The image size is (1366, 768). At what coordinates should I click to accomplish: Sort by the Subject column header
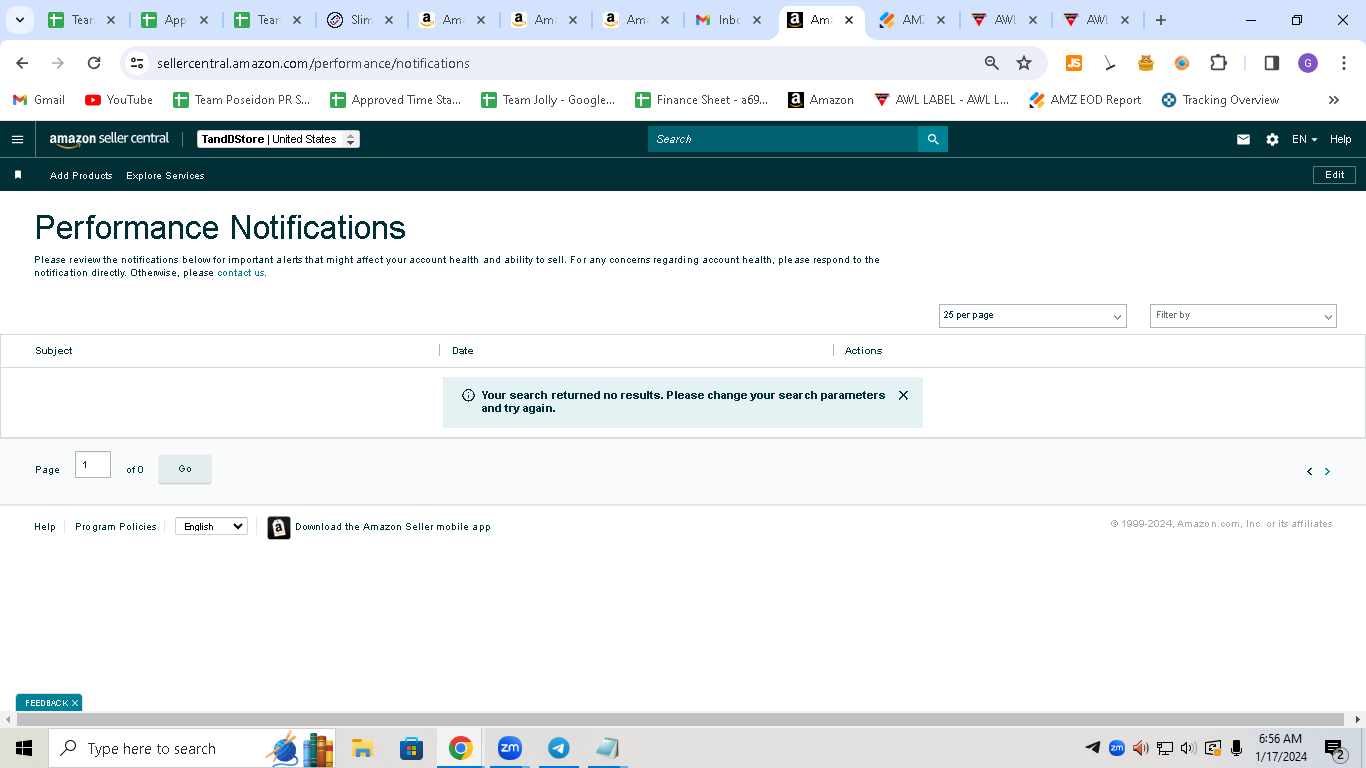coord(54,351)
